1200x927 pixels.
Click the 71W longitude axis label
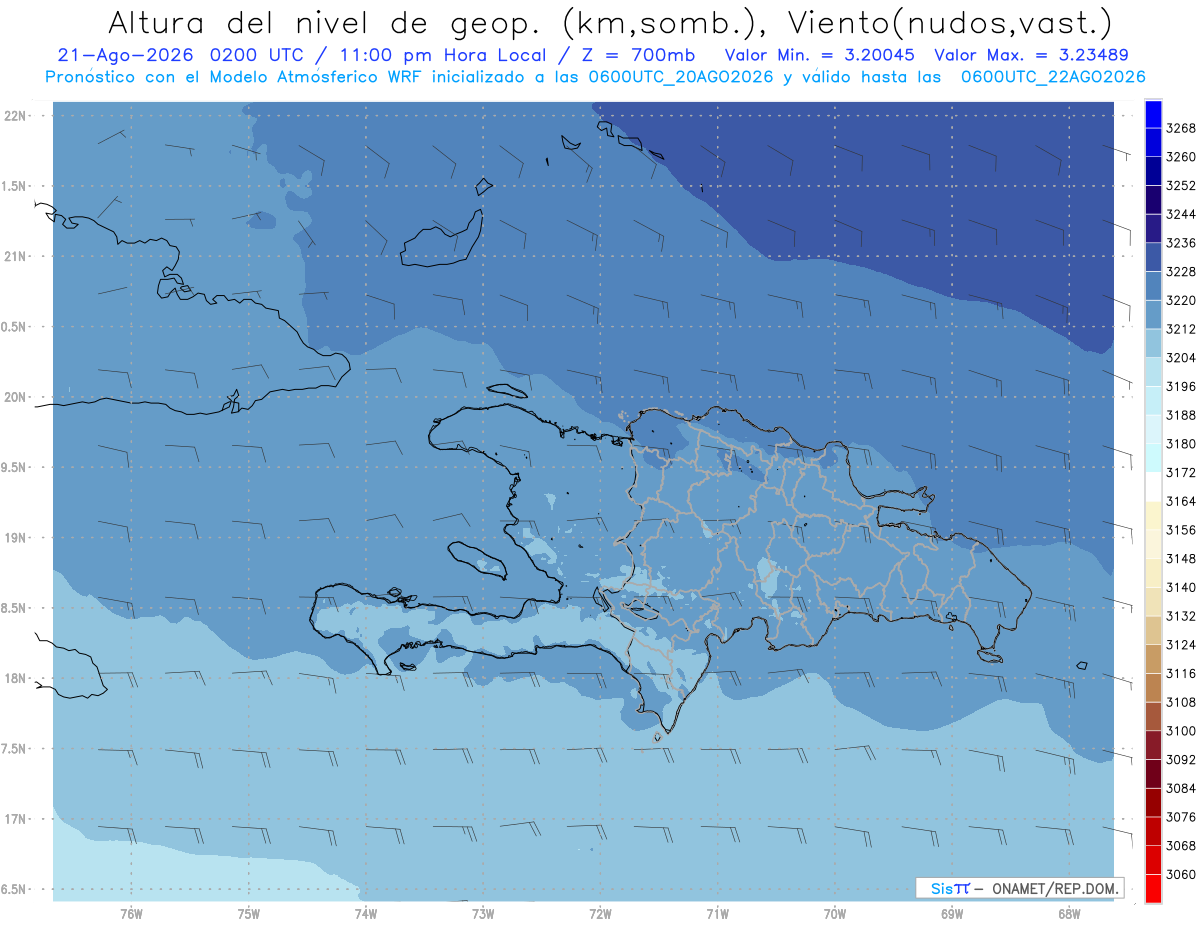[x=717, y=913]
